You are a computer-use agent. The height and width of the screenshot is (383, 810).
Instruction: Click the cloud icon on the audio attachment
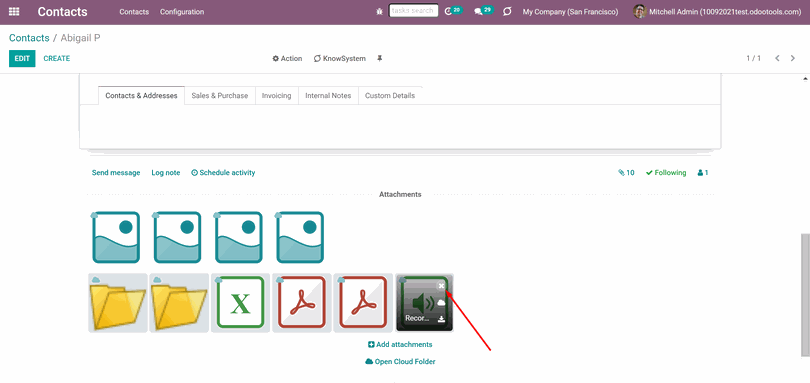coord(441,302)
